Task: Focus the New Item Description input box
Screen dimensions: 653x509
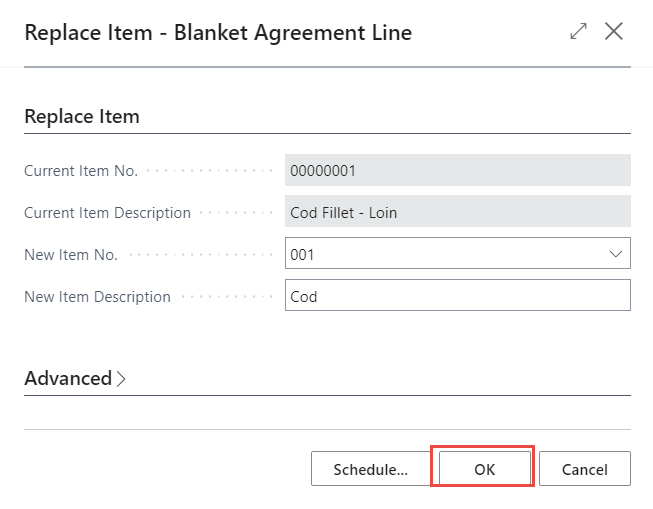Action: tap(457, 296)
